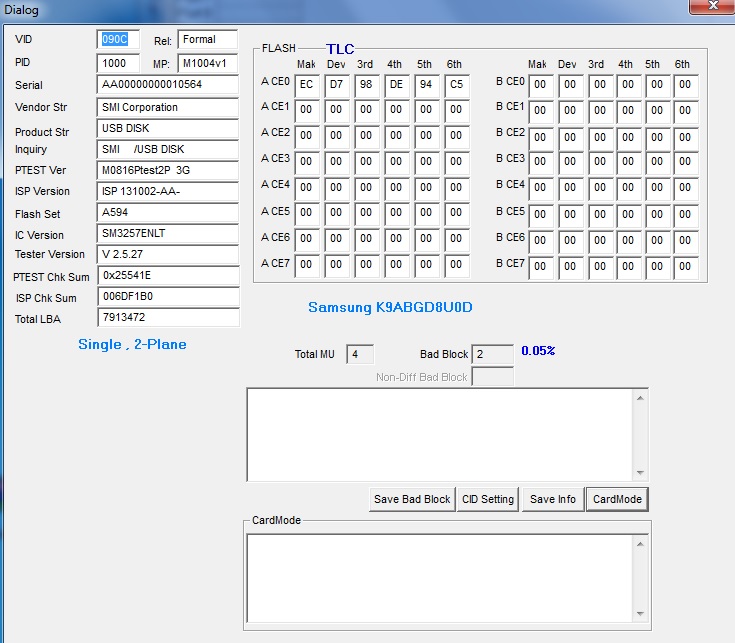Image resolution: width=735 pixels, height=643 pixels.
Task: Click the B CE7 6th cell
Action: pyautogui.click(x=686, y=267)
